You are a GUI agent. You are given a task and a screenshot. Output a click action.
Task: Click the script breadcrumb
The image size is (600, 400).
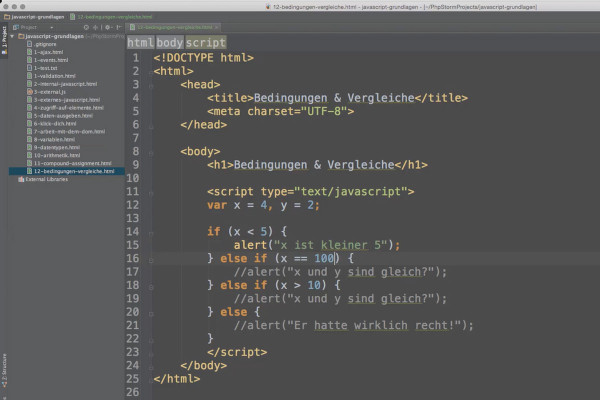click(205, 42)
